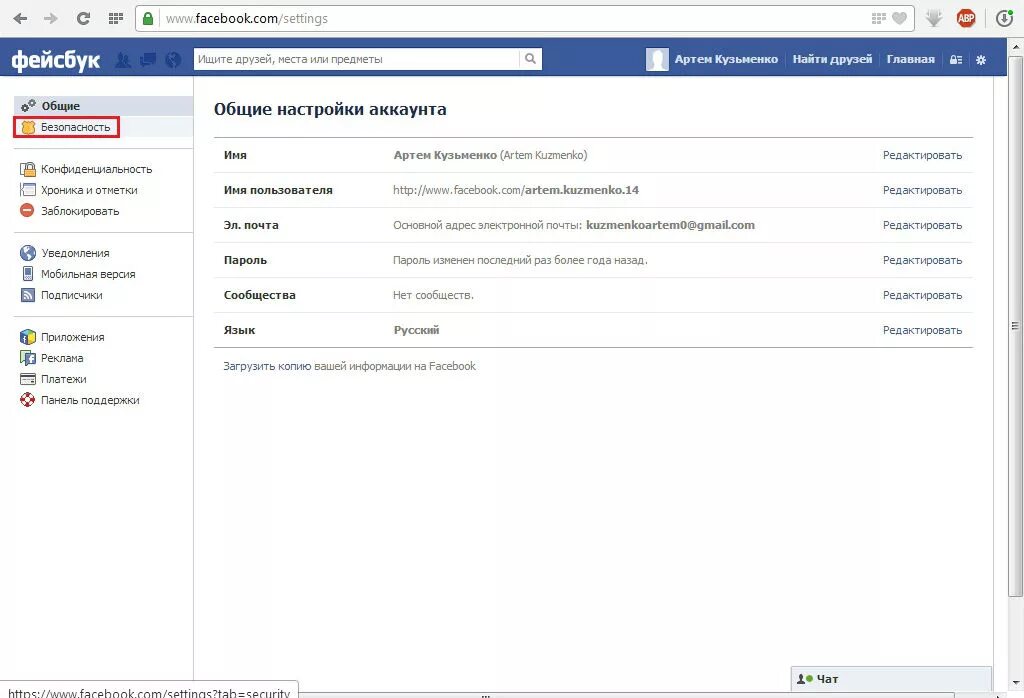Open Панель поддержки section
The width and height of the screenshot is (1024, 698).
click(x=90, y=400)
